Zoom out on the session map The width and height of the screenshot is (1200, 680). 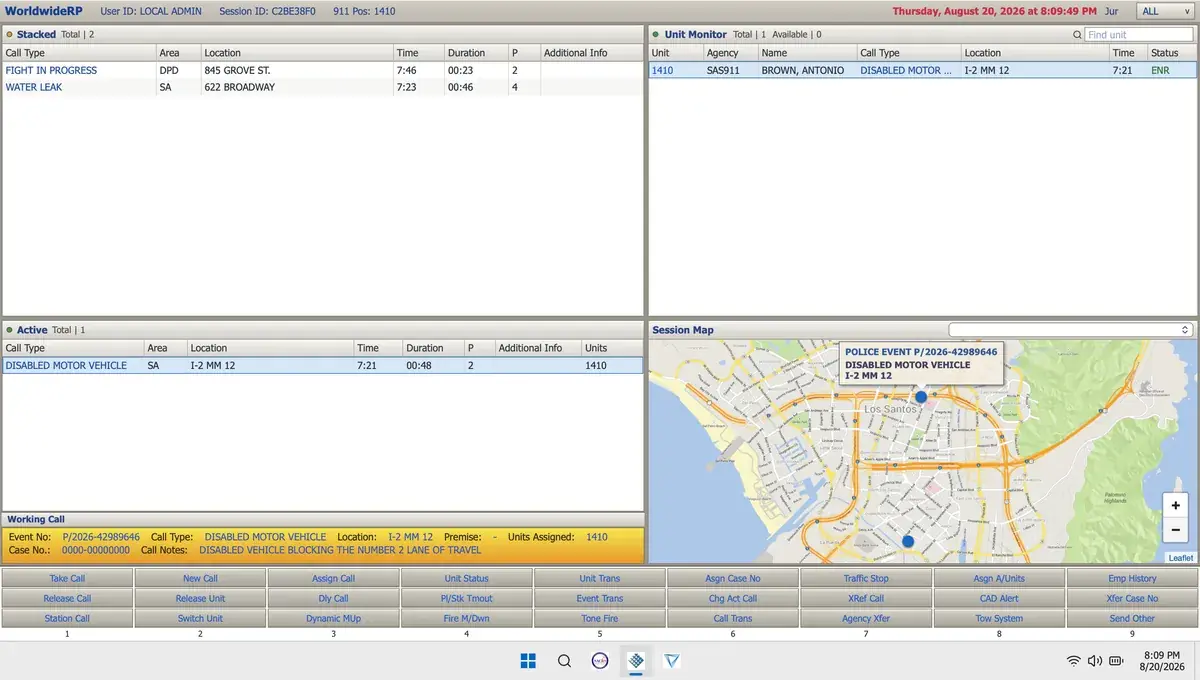(1176, 529)
